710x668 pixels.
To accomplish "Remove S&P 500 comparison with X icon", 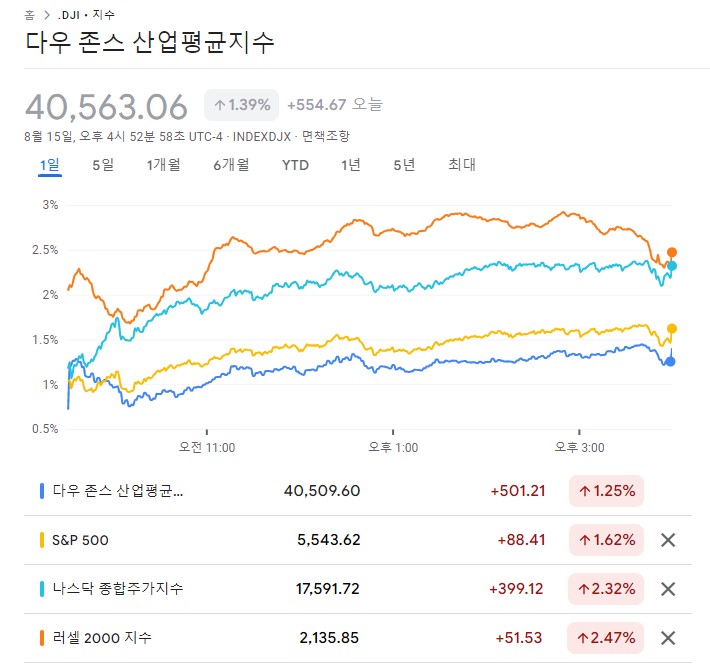I will [x=669, y=540].
